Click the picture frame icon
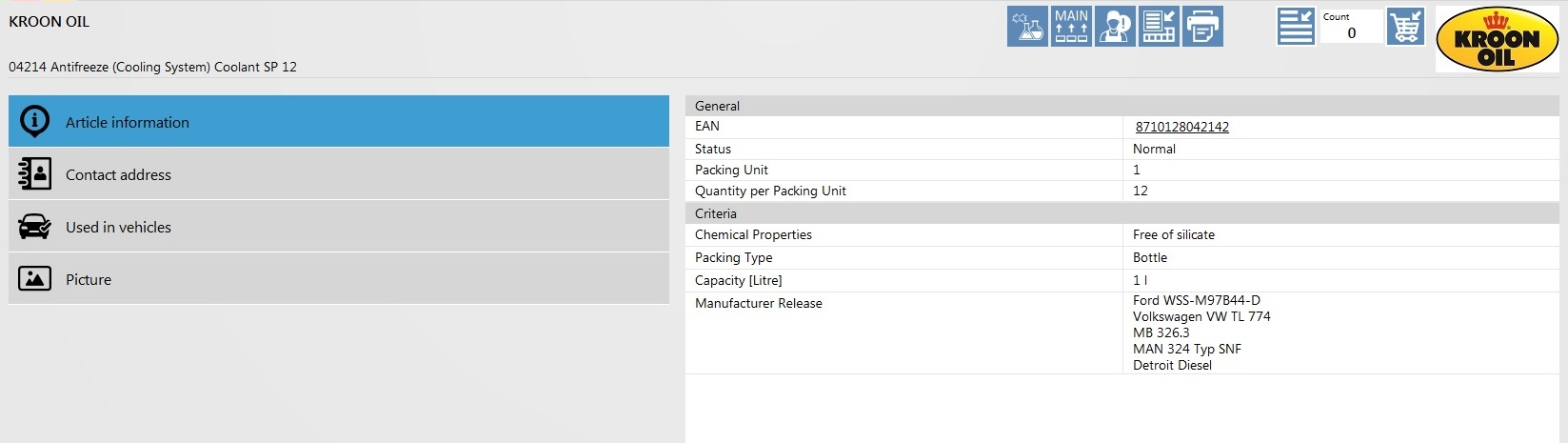 pos(35,279)
